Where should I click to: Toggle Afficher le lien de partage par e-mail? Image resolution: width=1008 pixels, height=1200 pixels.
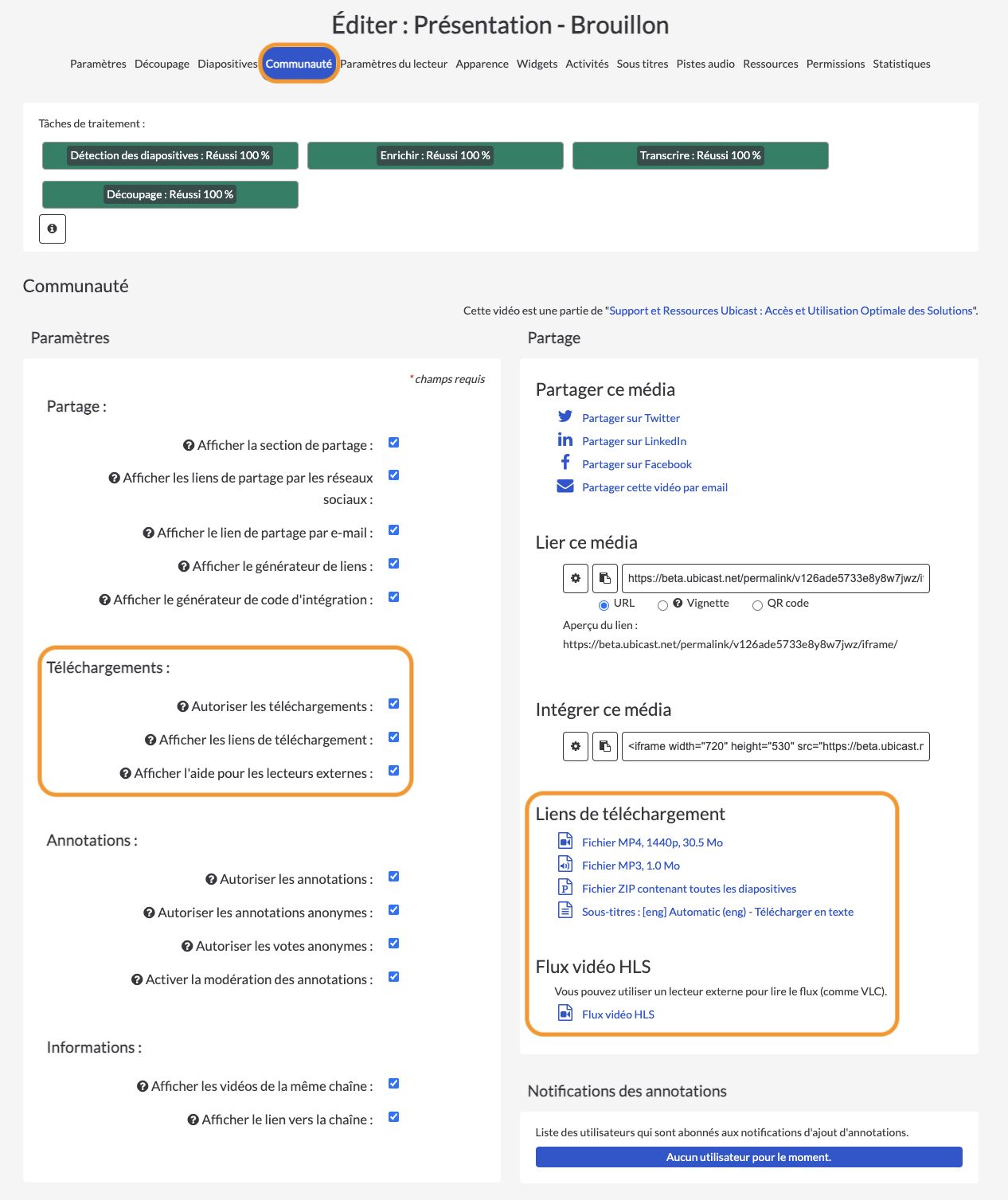(x=393, y=530)
